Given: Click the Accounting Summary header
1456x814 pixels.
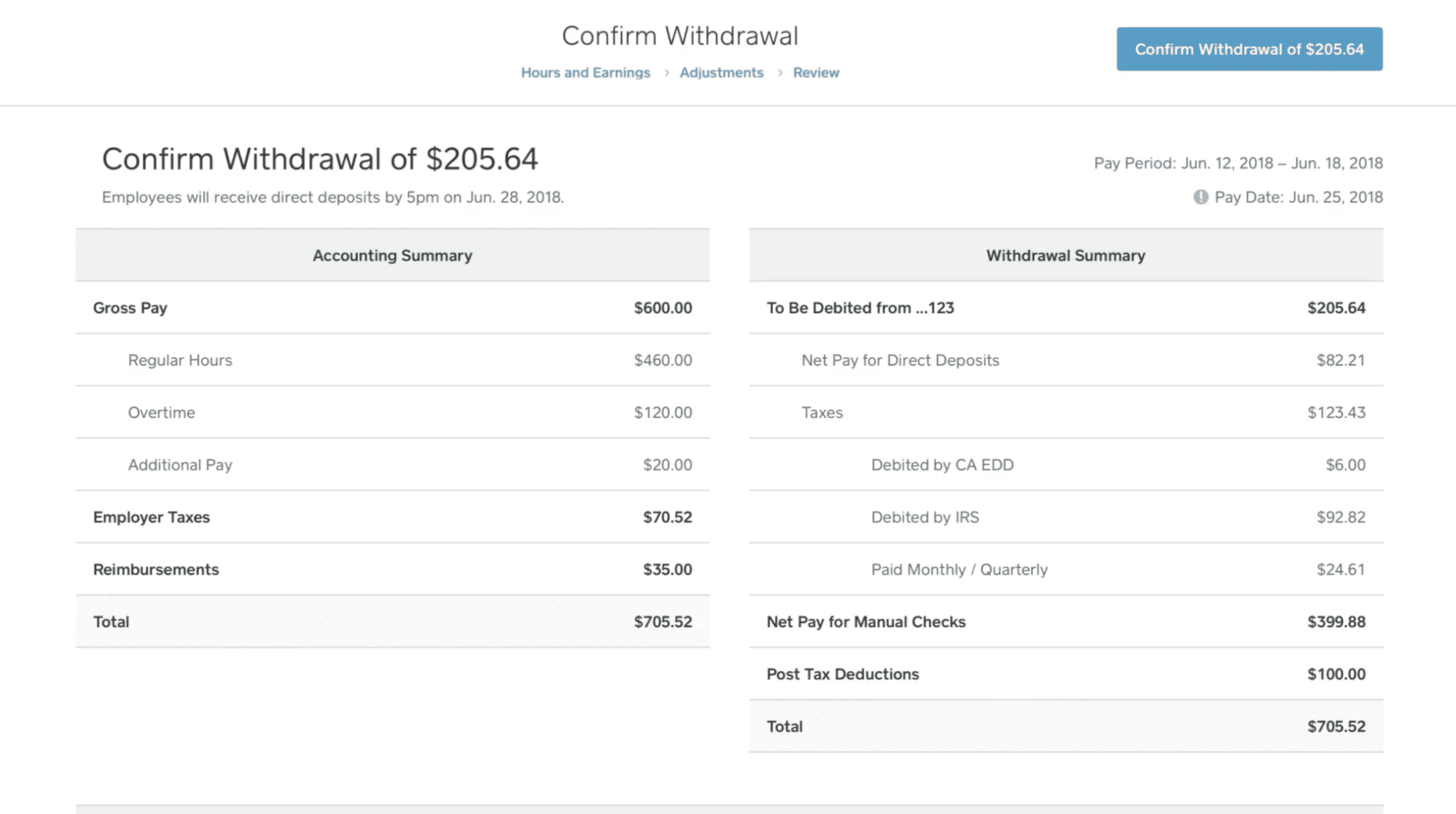Looking at the screenshot, I should (392, 255).
